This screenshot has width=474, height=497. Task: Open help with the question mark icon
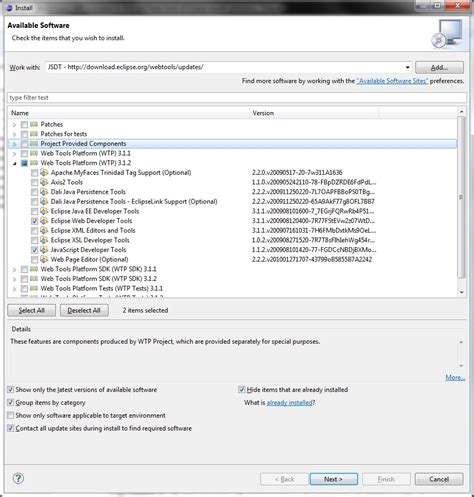18,479
